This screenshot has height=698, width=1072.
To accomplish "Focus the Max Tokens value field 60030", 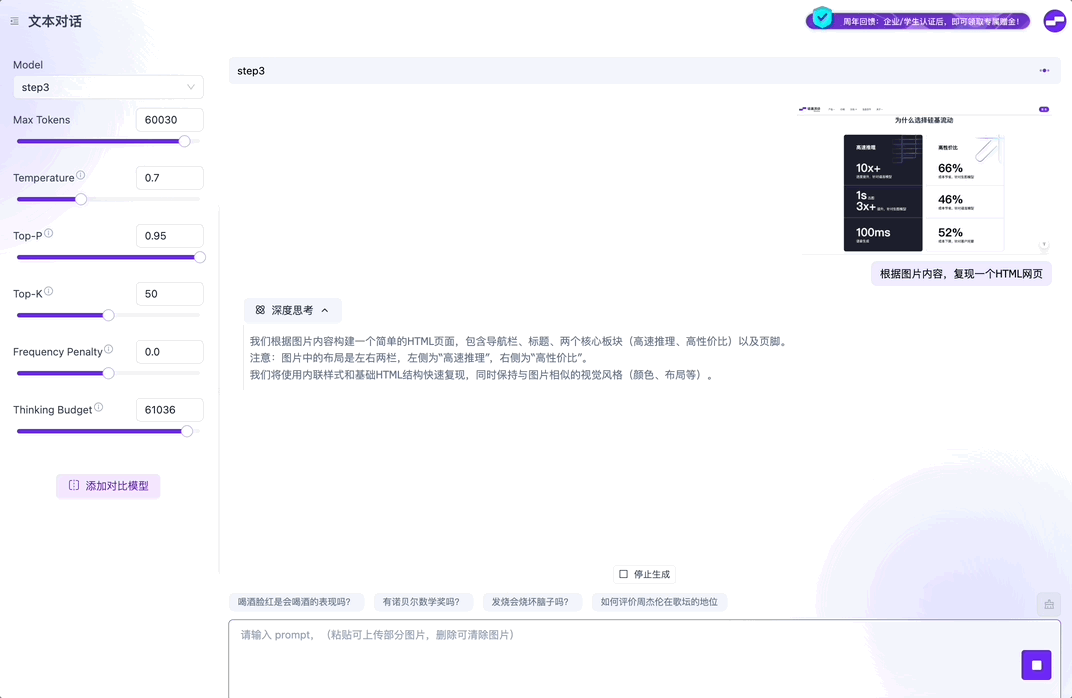I will pos(170,120).
